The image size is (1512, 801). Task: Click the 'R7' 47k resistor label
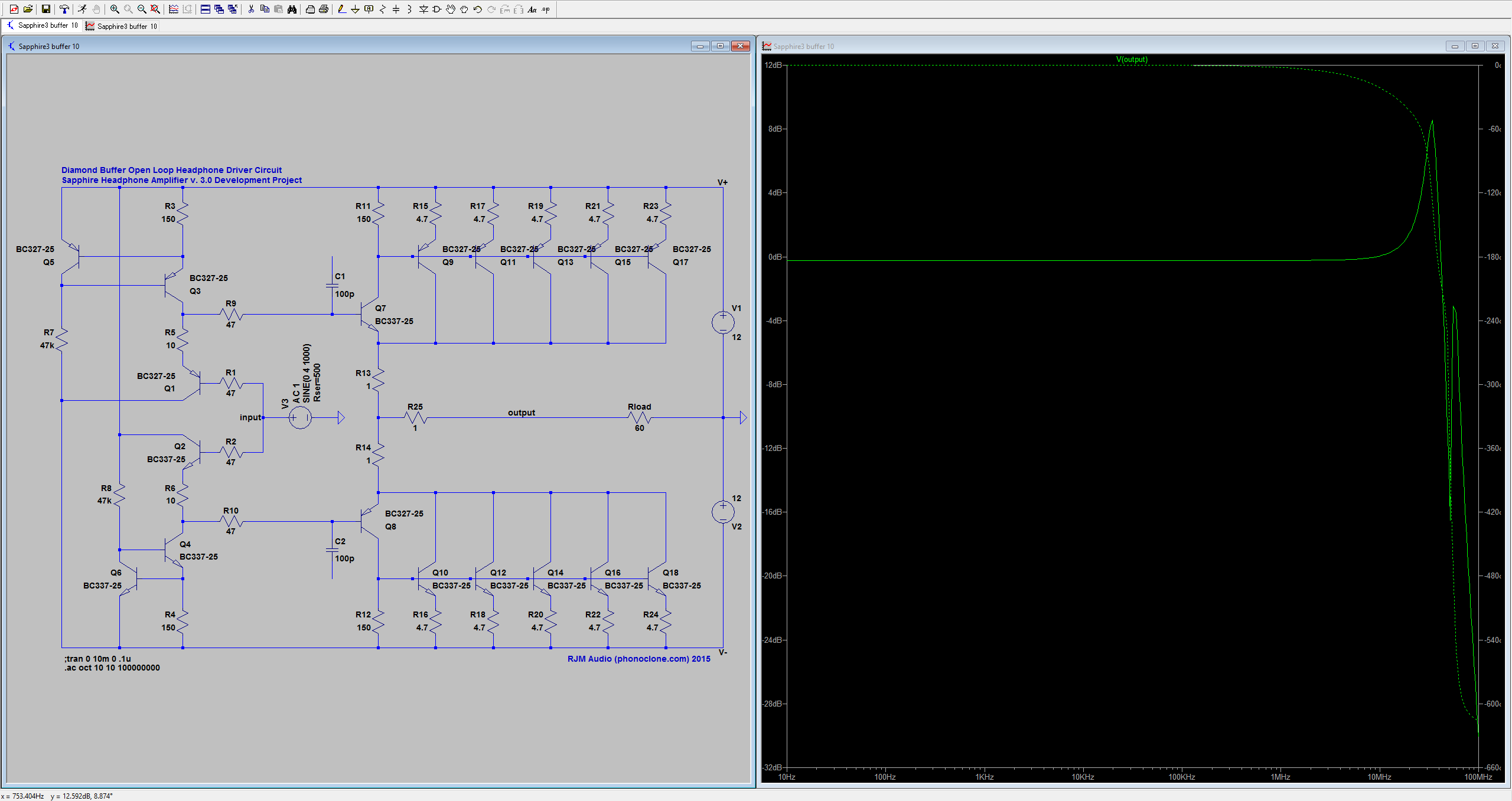click(48, 332)
